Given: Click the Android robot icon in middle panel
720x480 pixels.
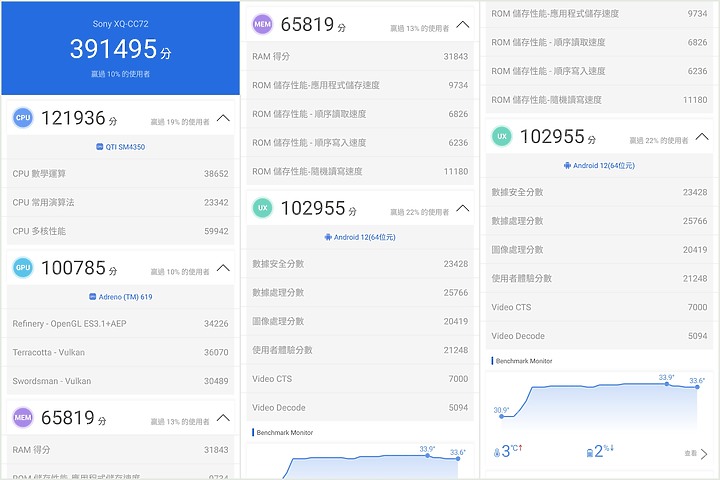Looking at the screenshot, I should click(328, 237).
